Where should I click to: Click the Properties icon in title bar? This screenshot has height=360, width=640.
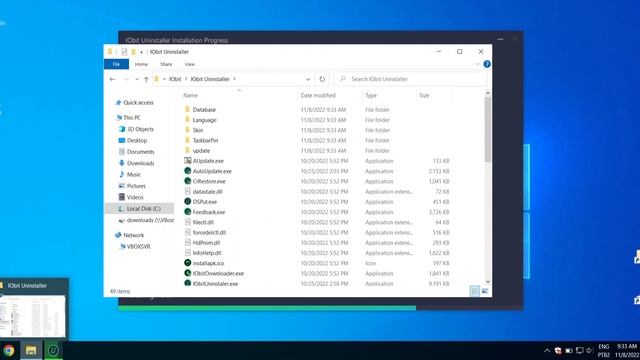124,52
